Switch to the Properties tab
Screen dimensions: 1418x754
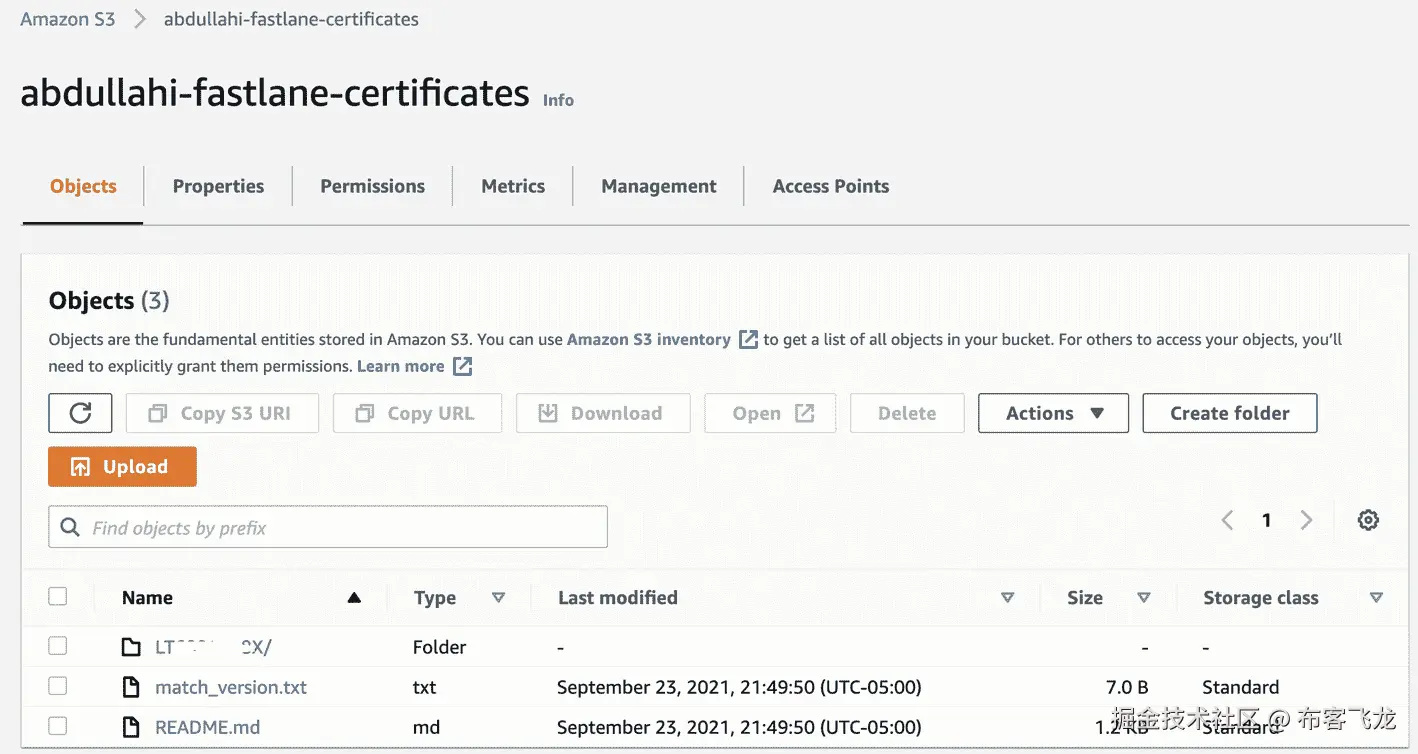pos(218,186)
